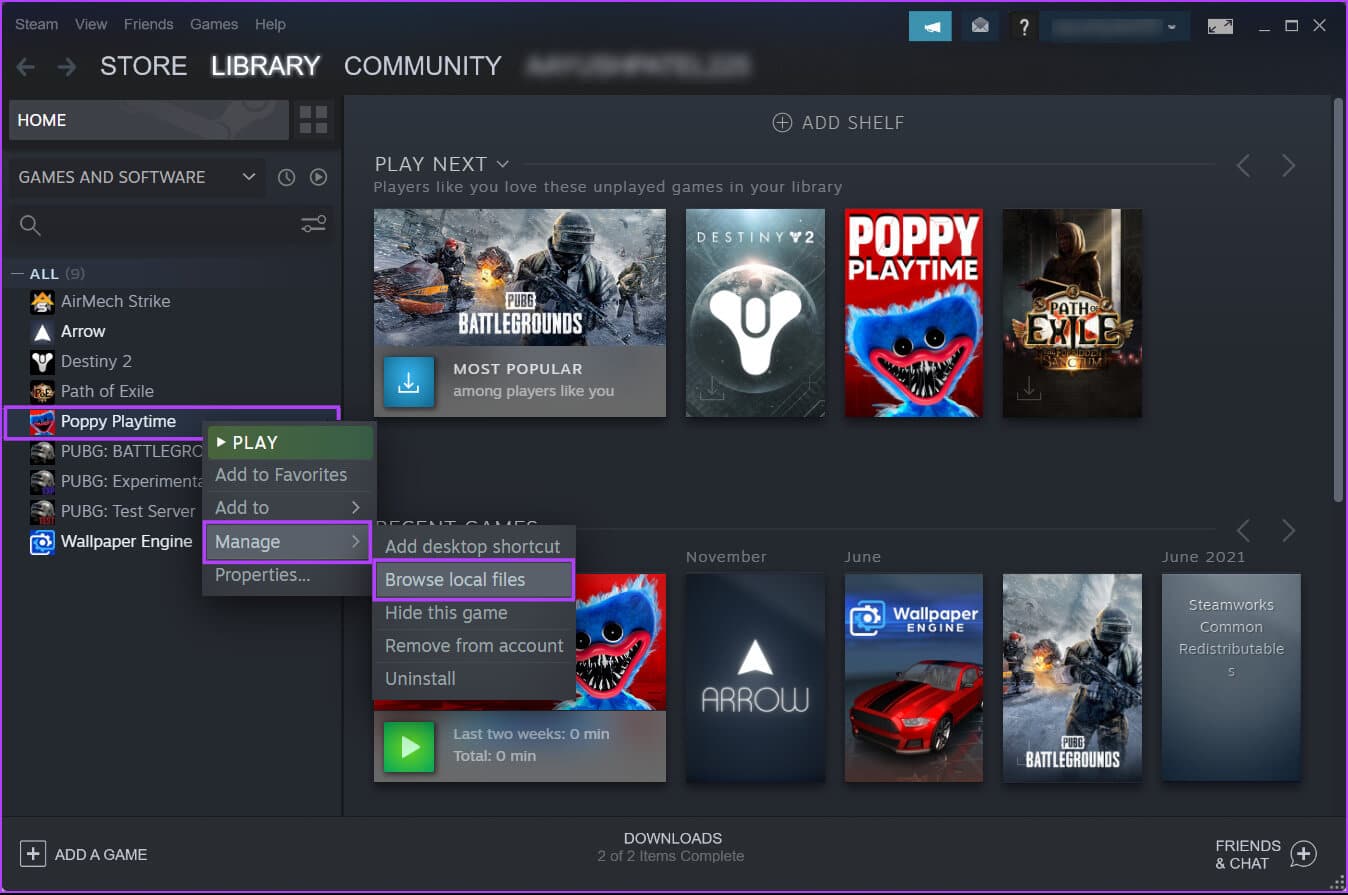
Task: Click the HOME button
Action: pos(148,120)
